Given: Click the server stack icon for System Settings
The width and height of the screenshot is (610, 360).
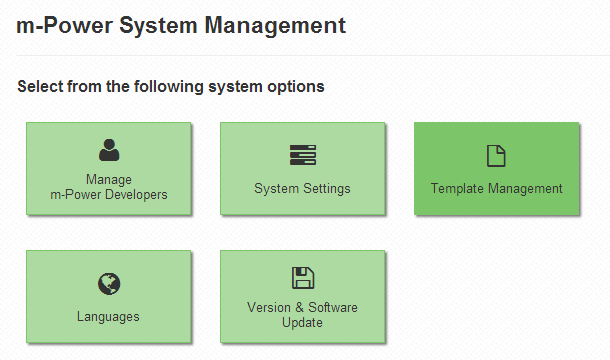Looking at the screenshot, I should [x=303, y=155].
